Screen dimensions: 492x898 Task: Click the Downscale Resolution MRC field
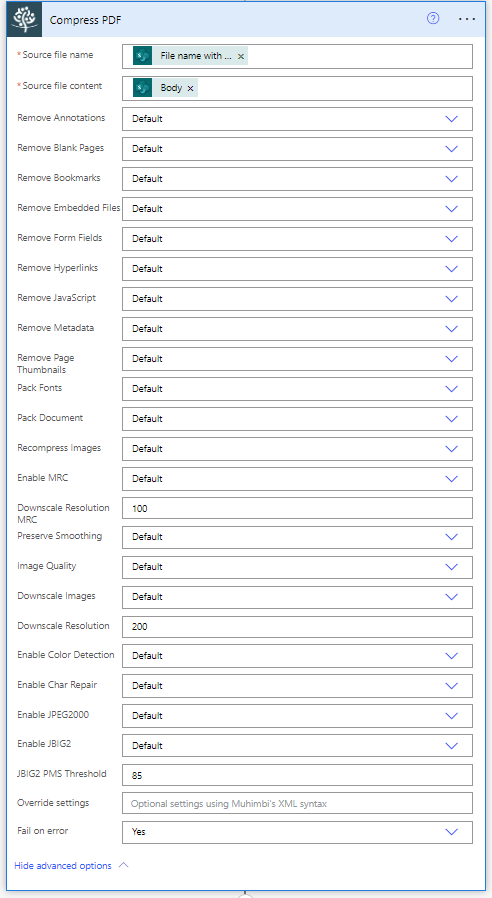coord(297,508)
